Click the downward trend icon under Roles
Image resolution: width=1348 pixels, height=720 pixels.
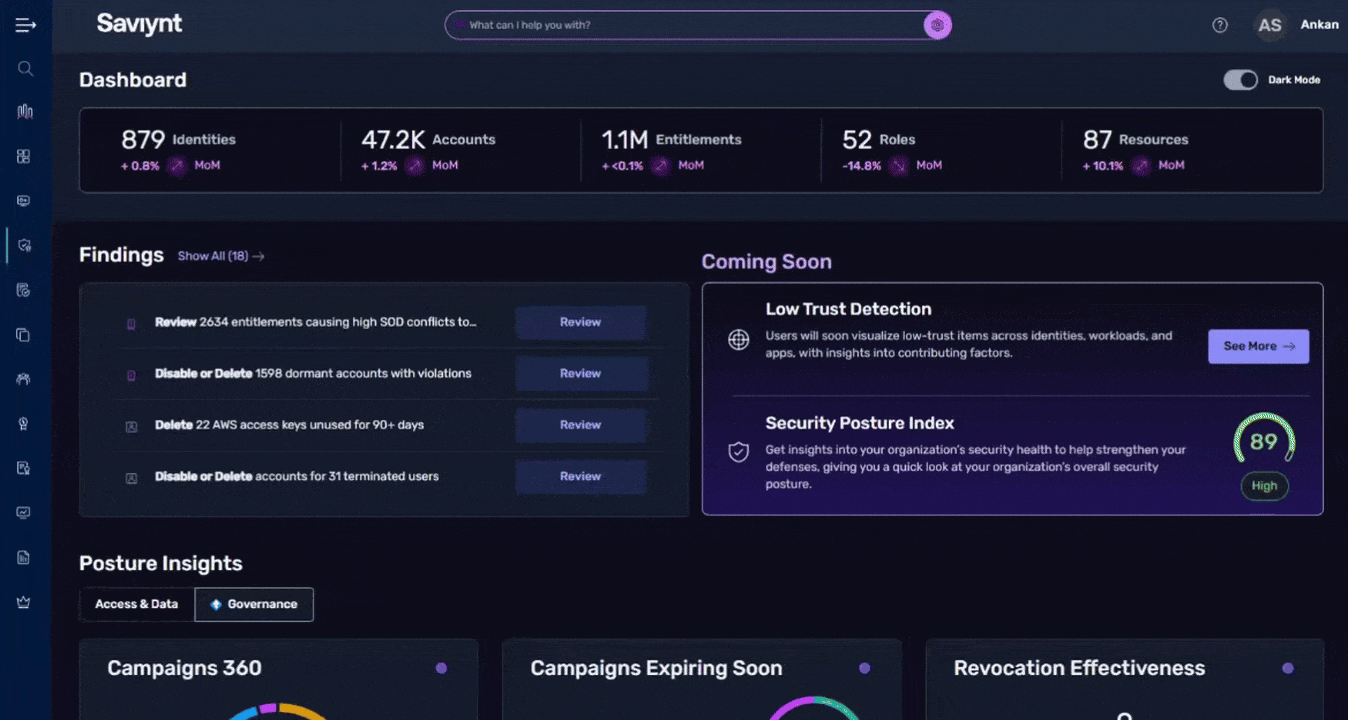(899, 166)
